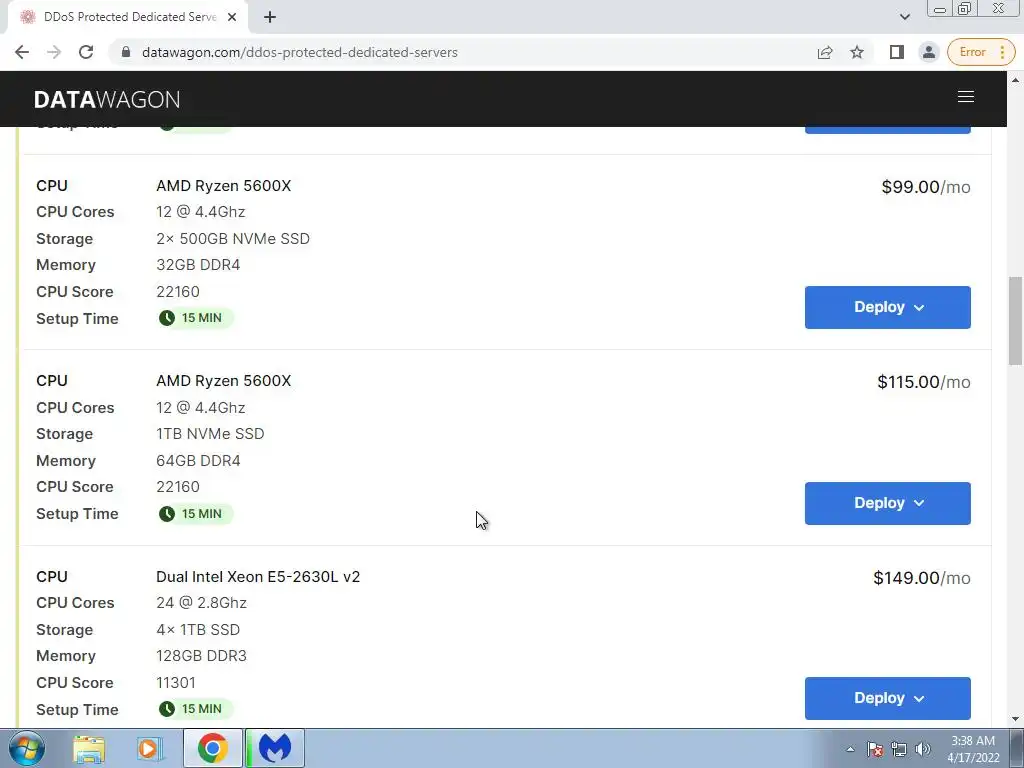Share this page via share icon

click(x=825, y=52)
